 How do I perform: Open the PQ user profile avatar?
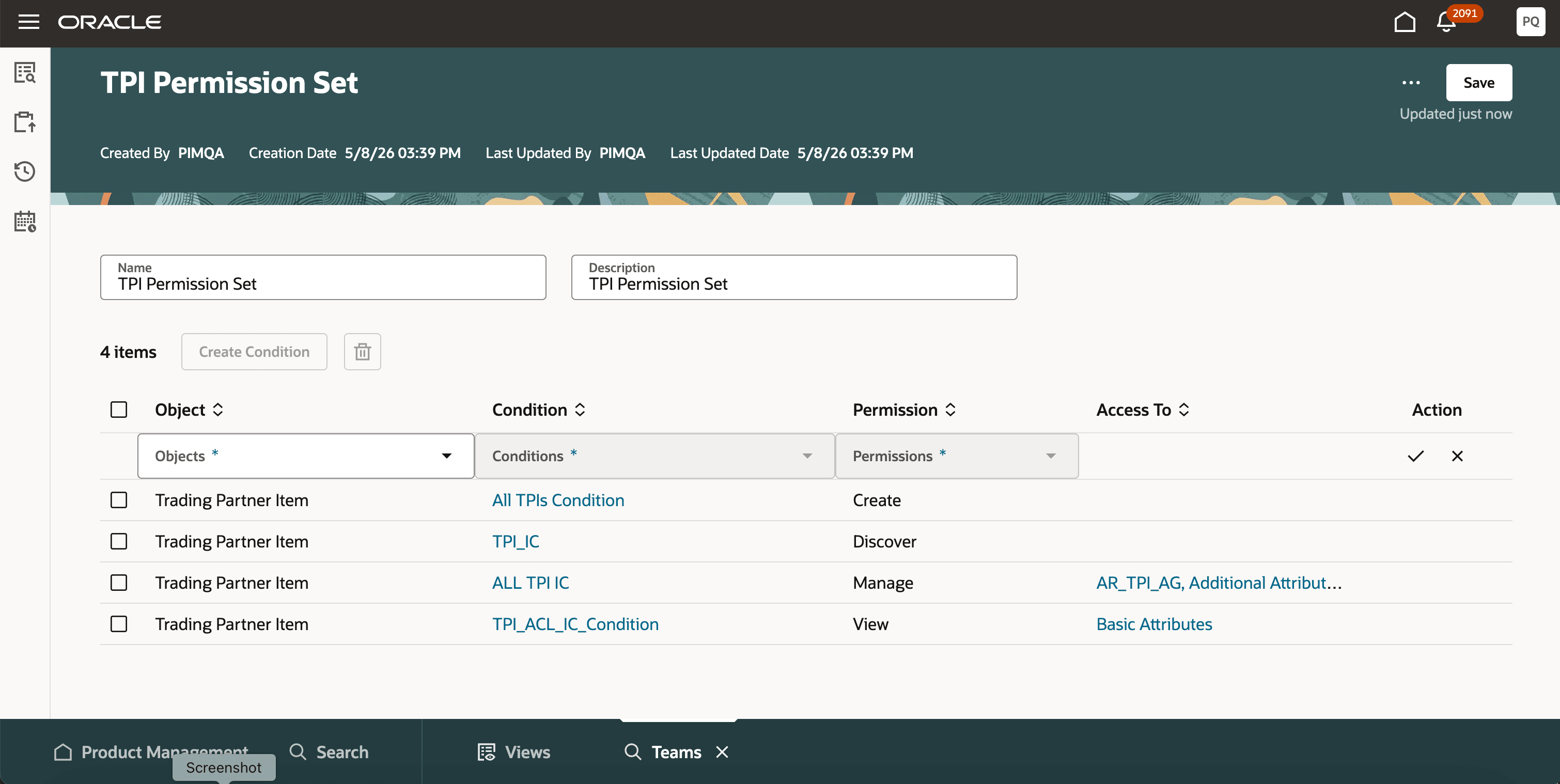pyautogui.click(x=1531, y=22)
